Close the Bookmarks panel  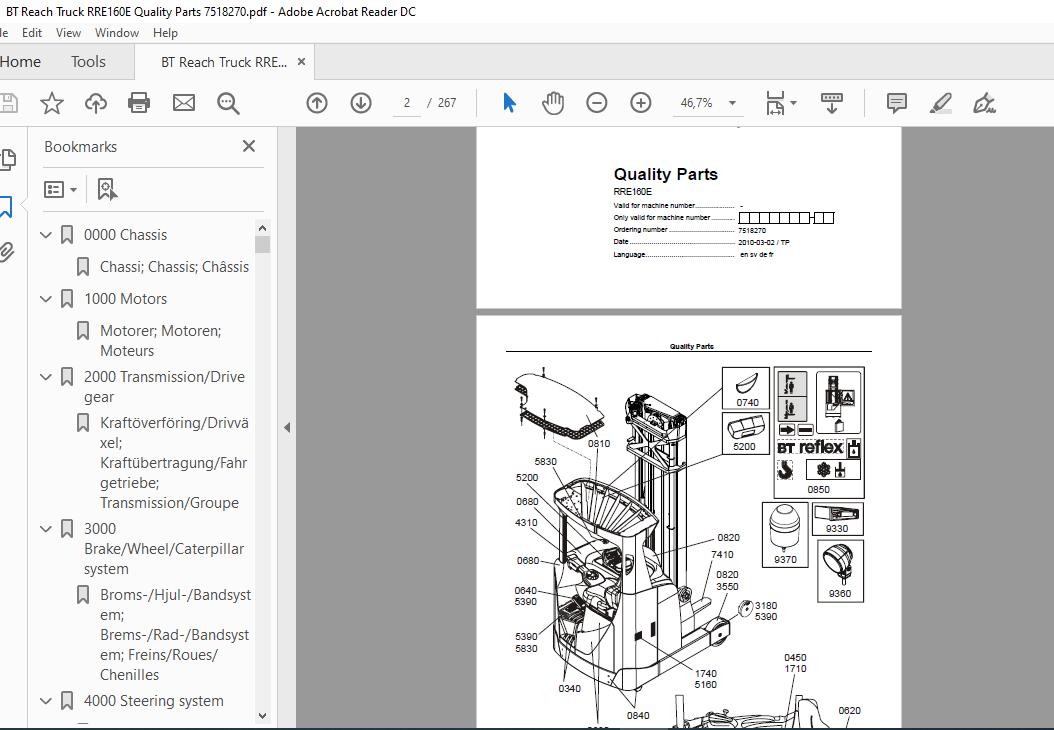click(249, 146)
